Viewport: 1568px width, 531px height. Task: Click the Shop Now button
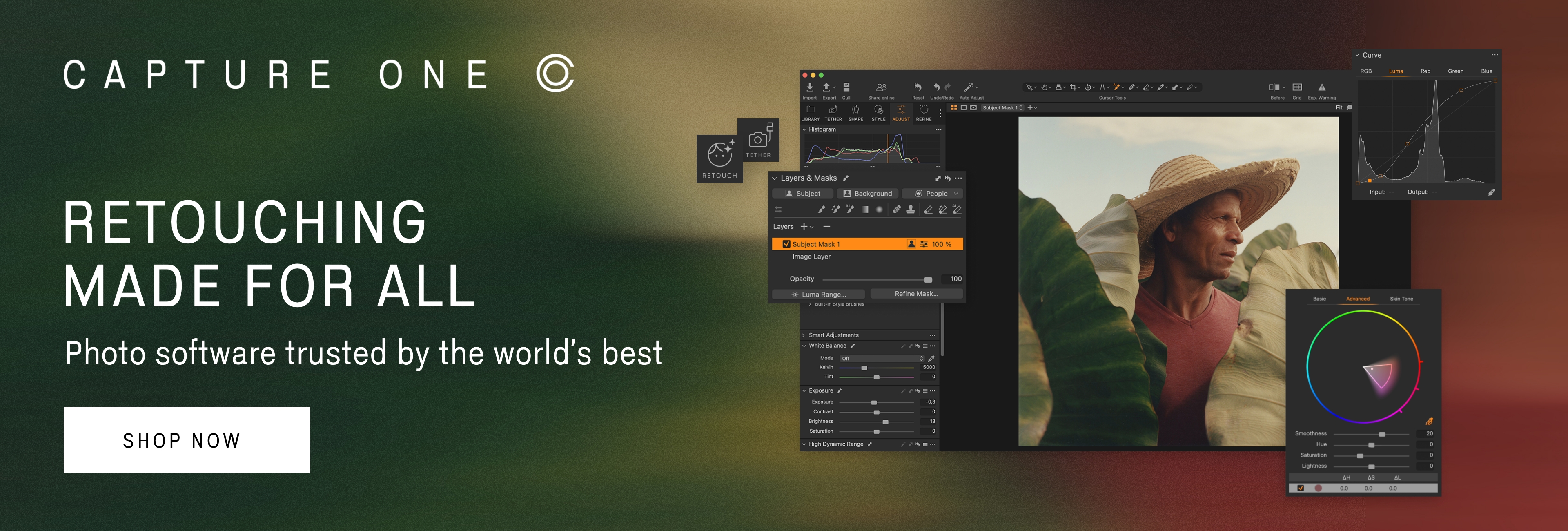pyautogui.click(x=187, y=440)
